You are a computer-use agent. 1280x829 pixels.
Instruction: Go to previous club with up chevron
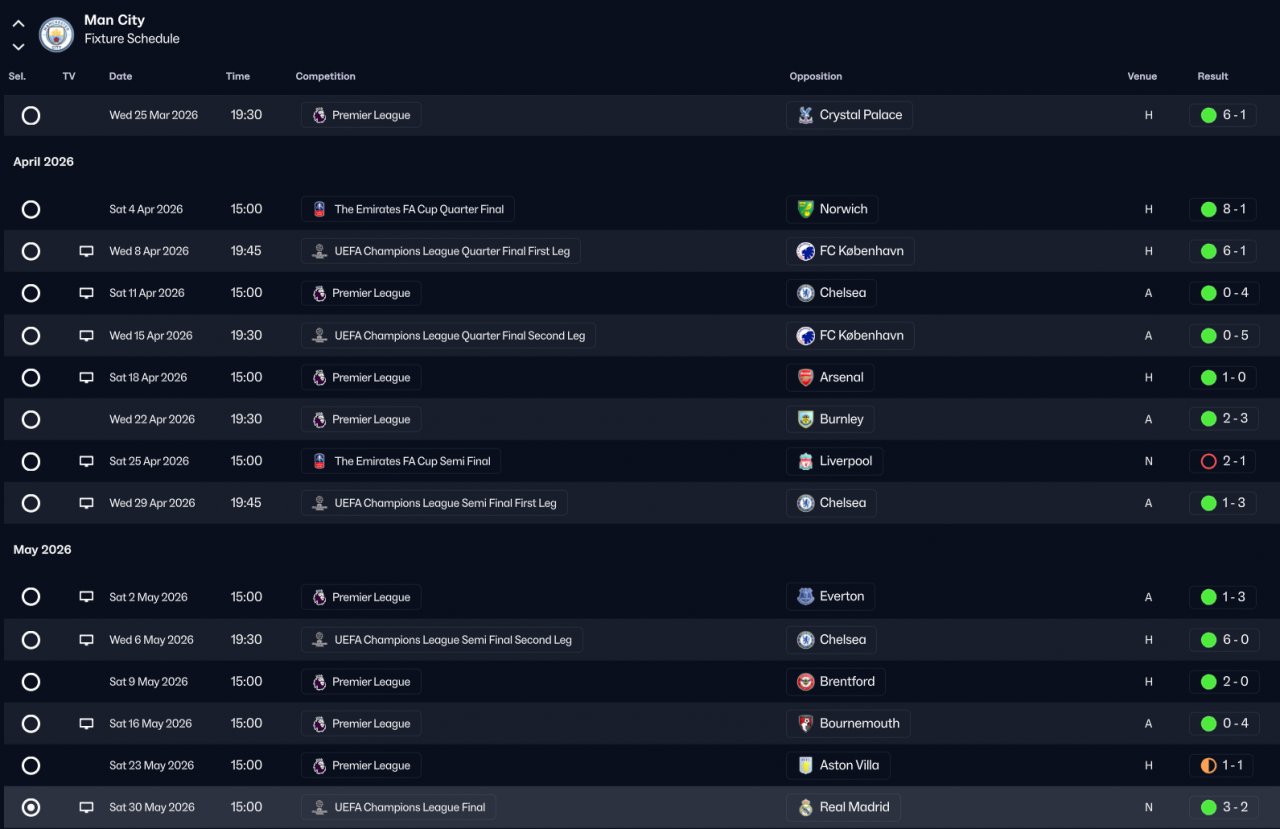point(18,23)
